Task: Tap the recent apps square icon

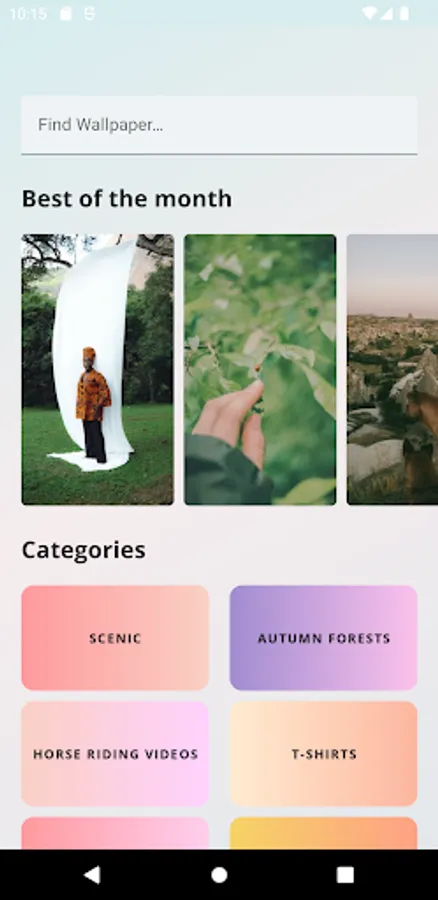Action: pos(345,874)
